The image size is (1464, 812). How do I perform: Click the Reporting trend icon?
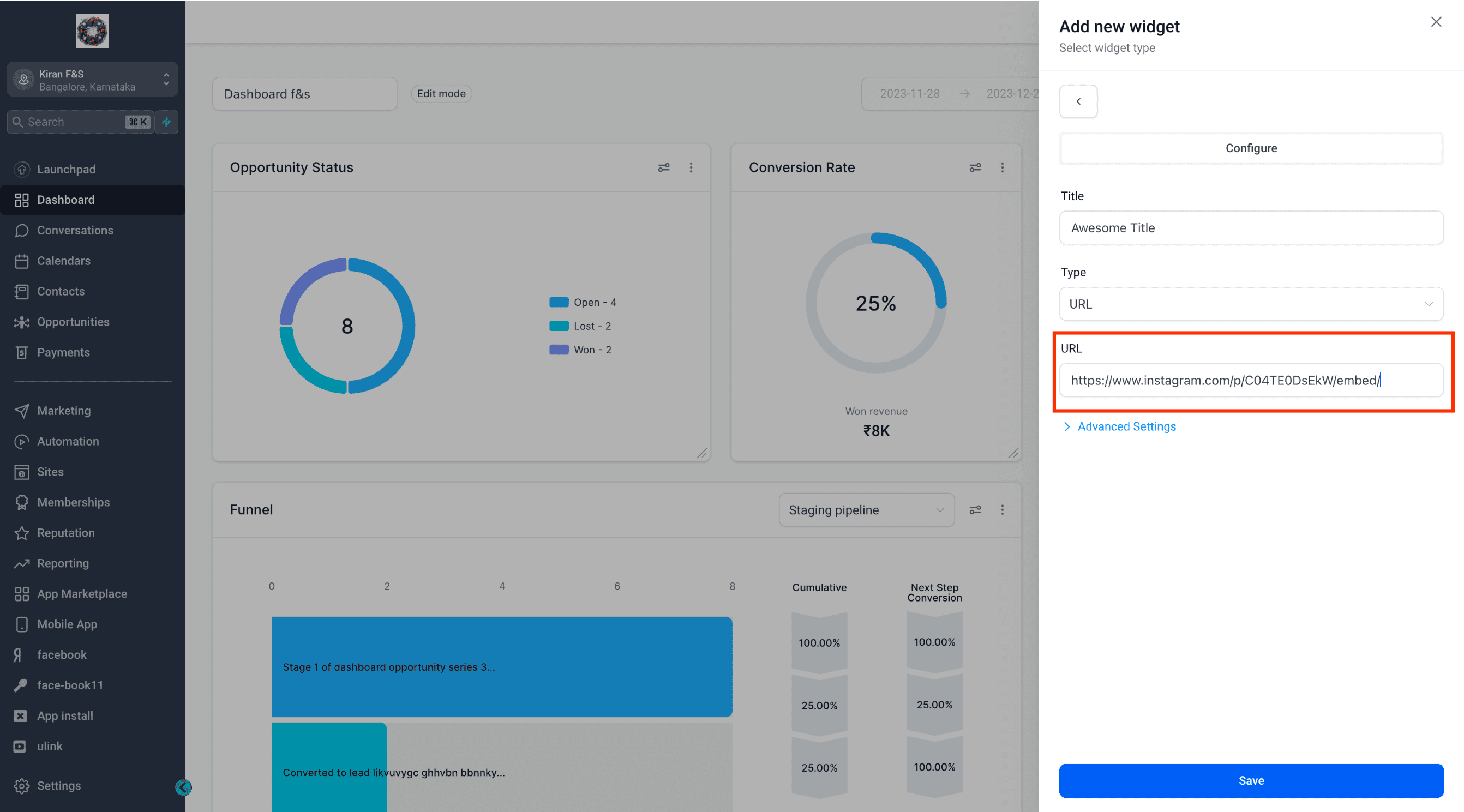coord(22,564)
